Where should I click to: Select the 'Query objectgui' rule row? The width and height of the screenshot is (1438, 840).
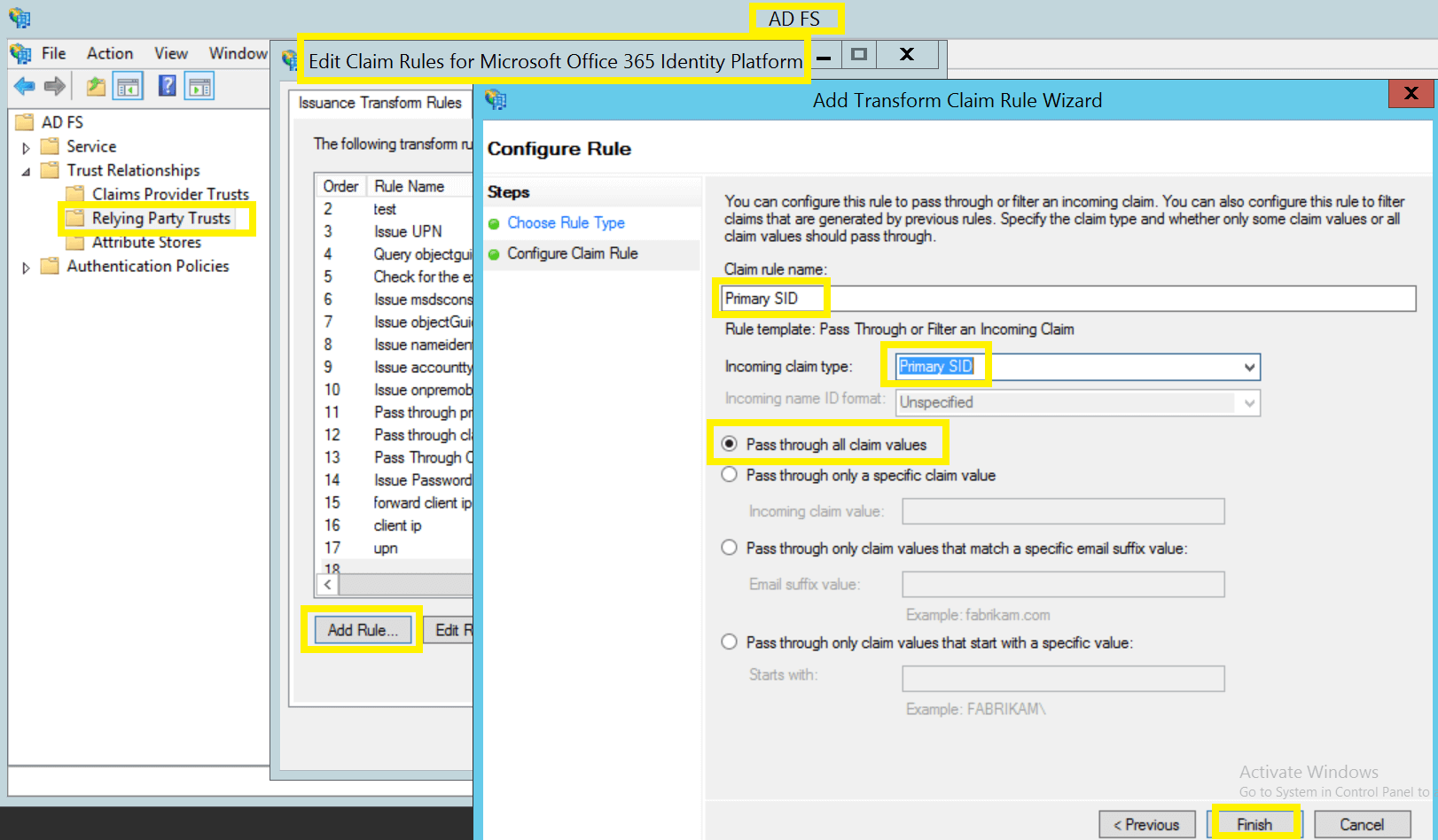(395, 254)
